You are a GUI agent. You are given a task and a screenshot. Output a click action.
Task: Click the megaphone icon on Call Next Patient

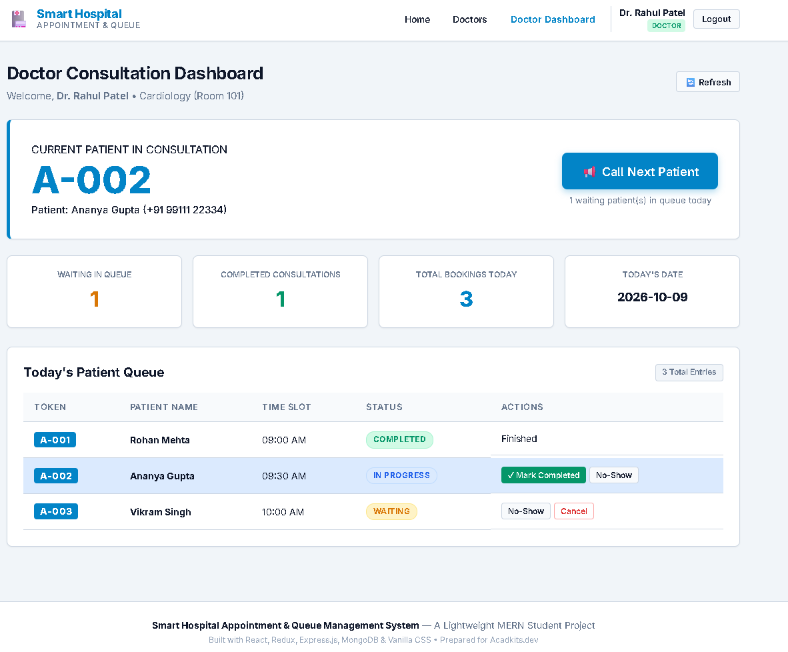point(589,172)
